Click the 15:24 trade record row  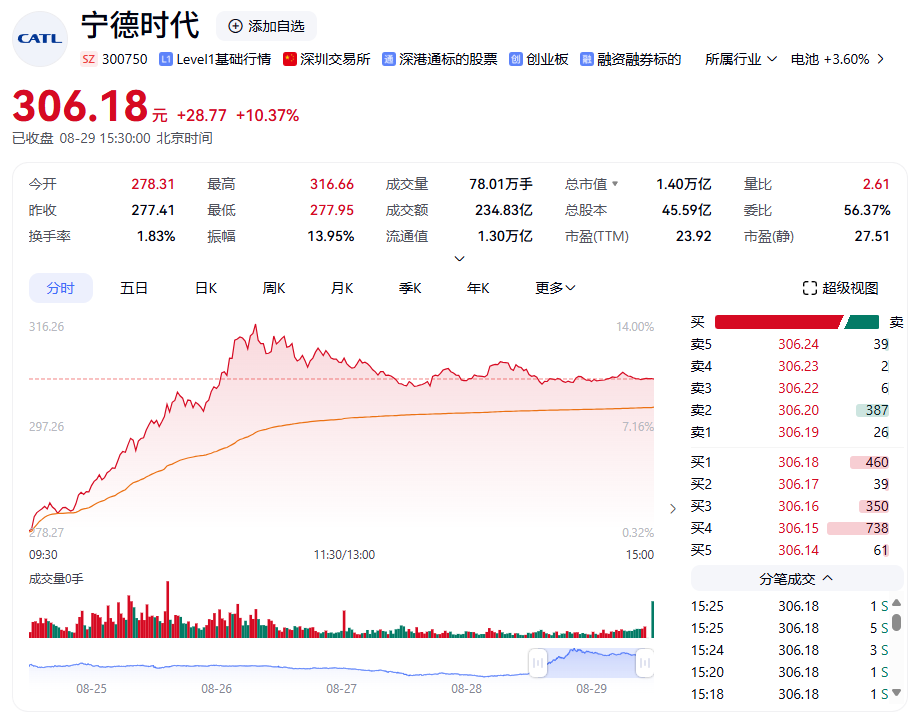(x=790, y=650)
